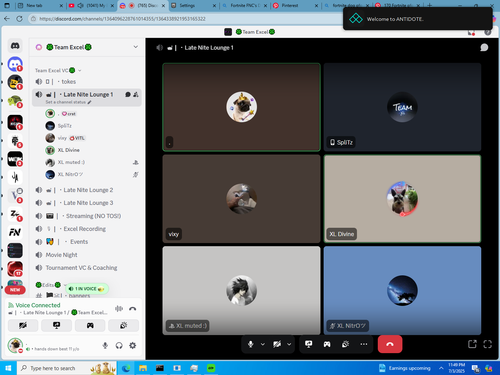Expand microphone options arrow in call bar
This screenshot has height=375, width=500.
click(x=263, y=344)
